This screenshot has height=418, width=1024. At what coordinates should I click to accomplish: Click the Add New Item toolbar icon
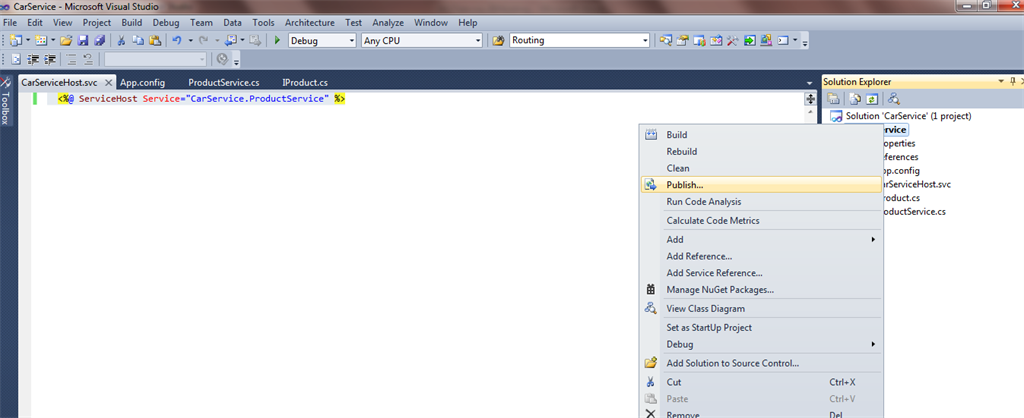[41, 40]
